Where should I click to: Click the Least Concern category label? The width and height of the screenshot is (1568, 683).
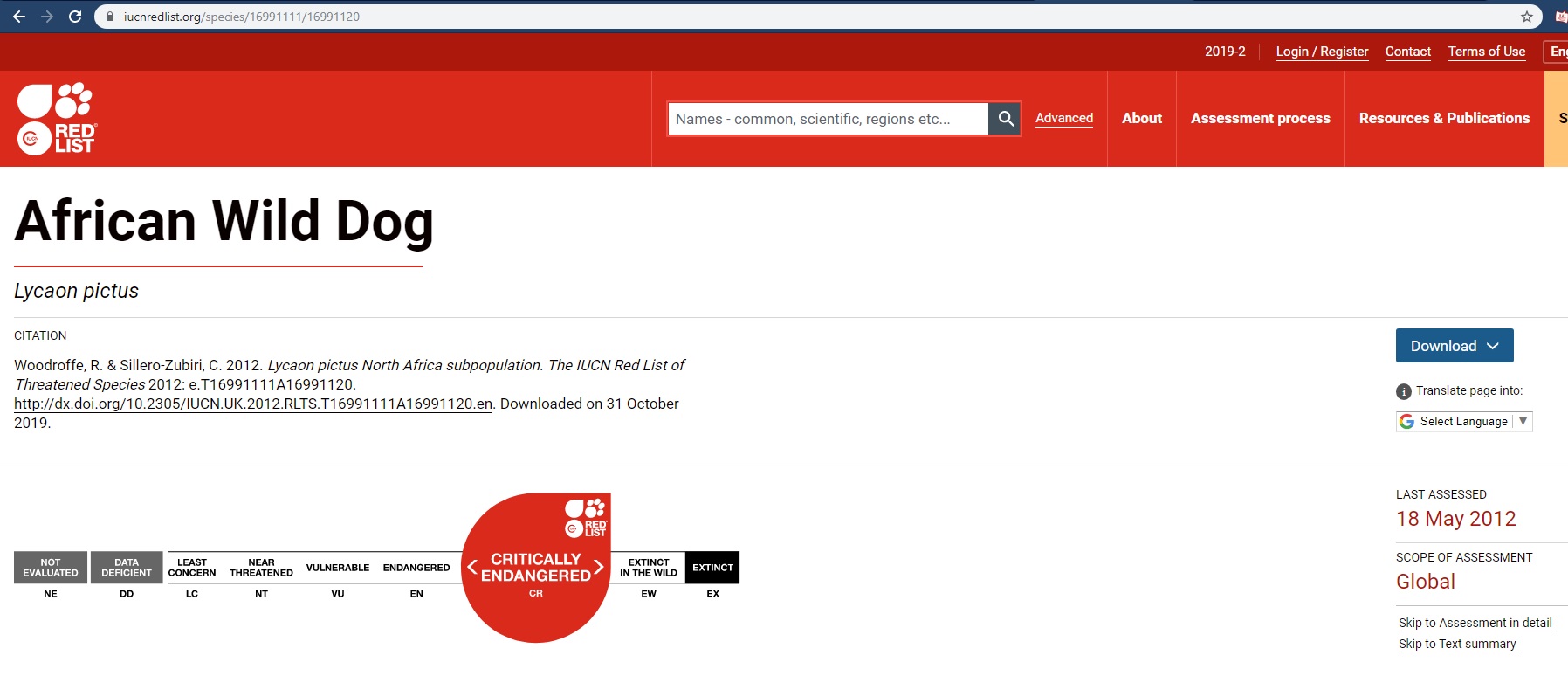(x=192, y=568)
